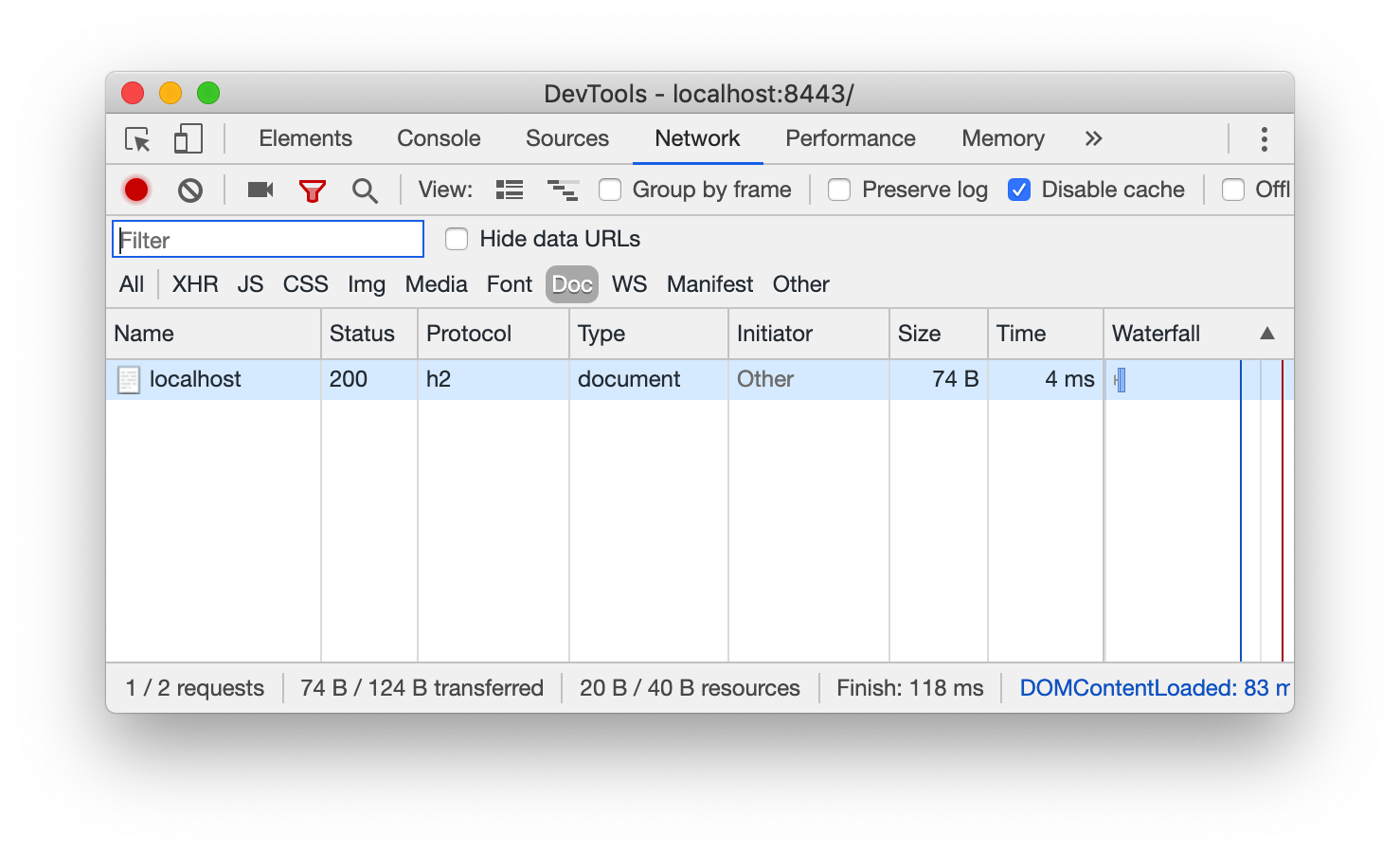Sort by the Type column header

coord(649,334)
